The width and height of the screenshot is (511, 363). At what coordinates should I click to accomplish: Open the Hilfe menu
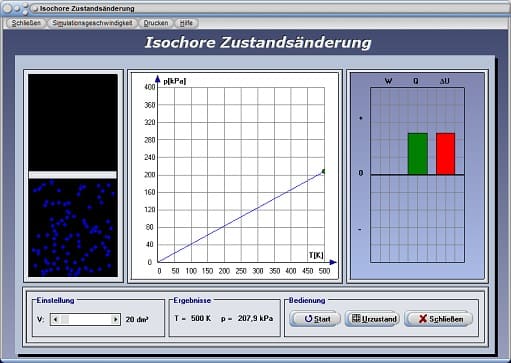coord(186,23)
